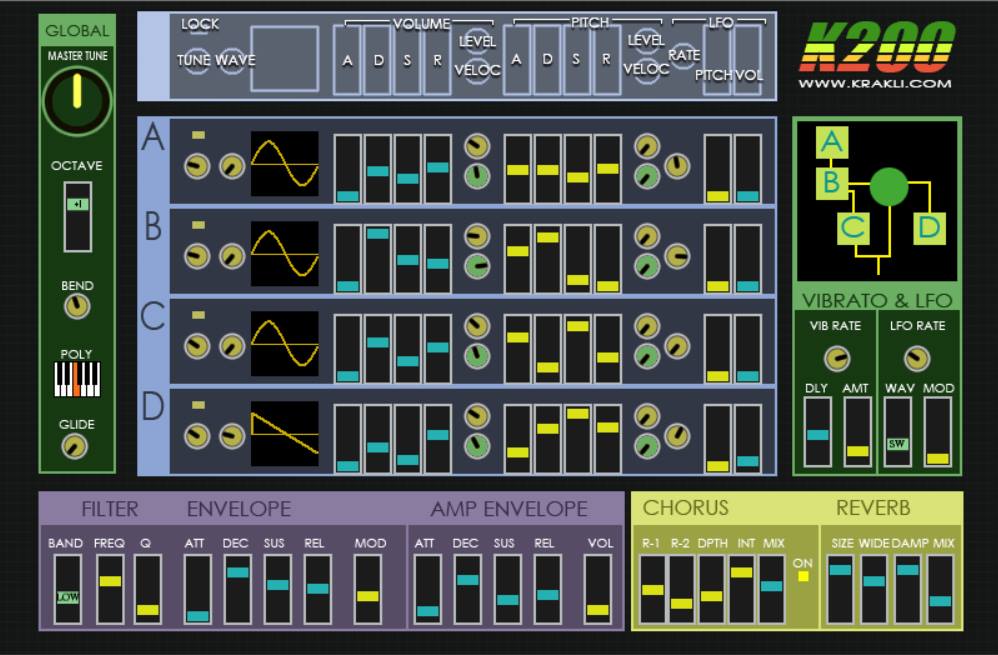Image resolution: width=998 pixels, height=655 pixels.
Task: Click amp envelope VOL slider
Action: click(x=598, y=589)
